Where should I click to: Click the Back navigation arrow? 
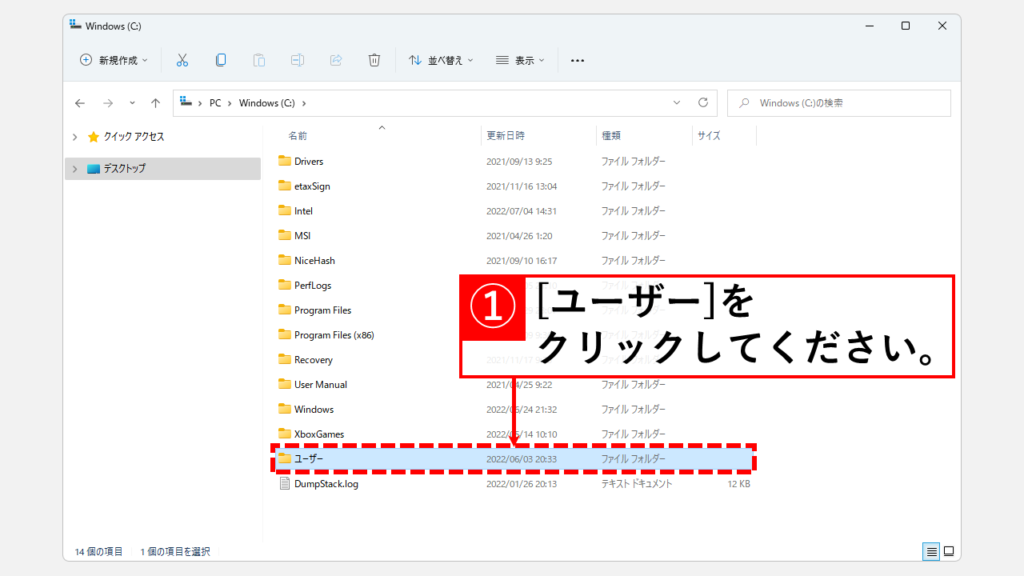[80, 102]
